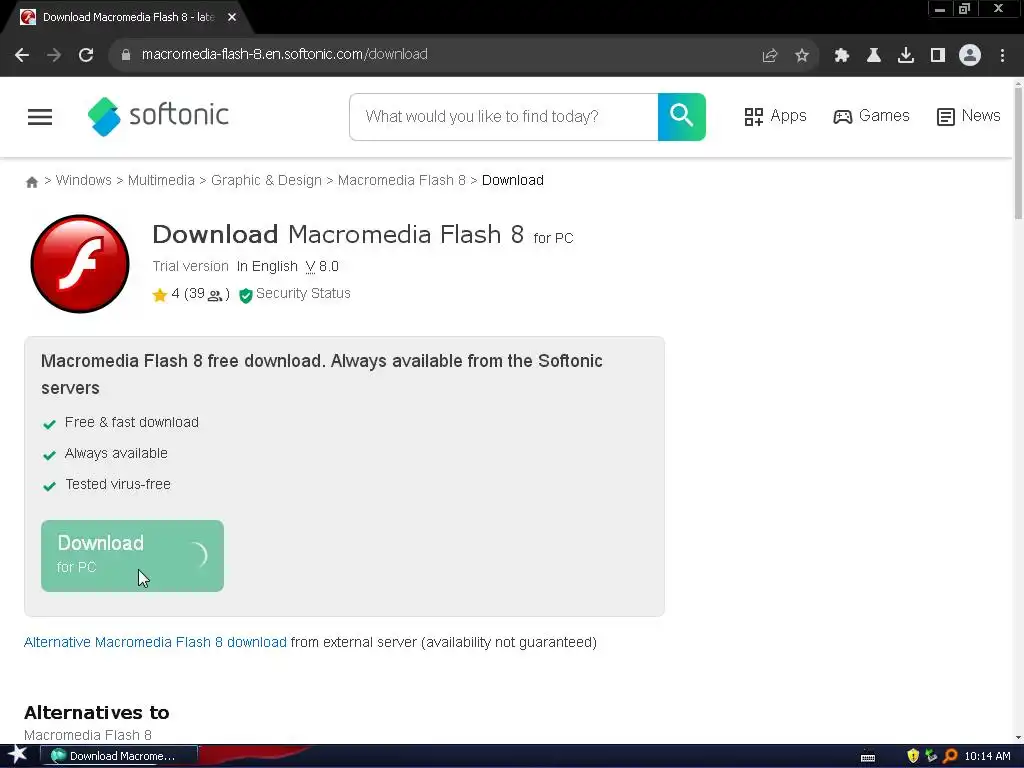
Task: Submit search with magnifier button
Action: (681, 117)
